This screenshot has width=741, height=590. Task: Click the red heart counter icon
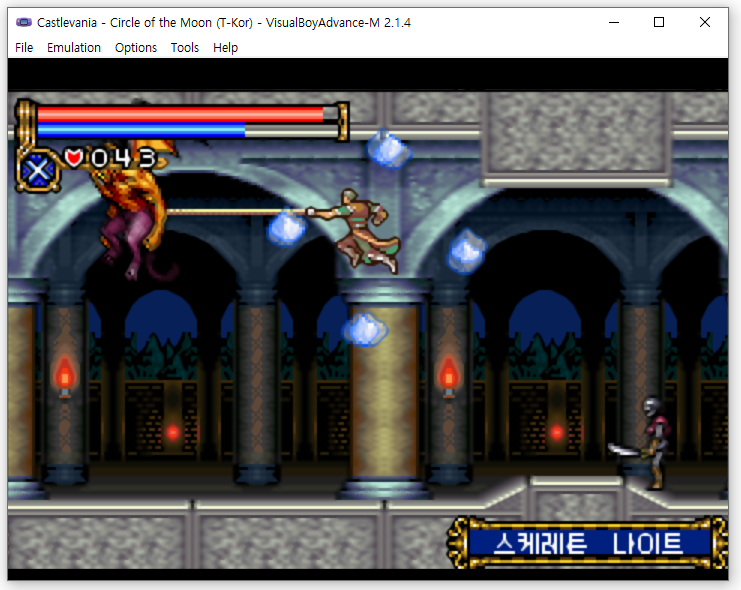[74, 157]
